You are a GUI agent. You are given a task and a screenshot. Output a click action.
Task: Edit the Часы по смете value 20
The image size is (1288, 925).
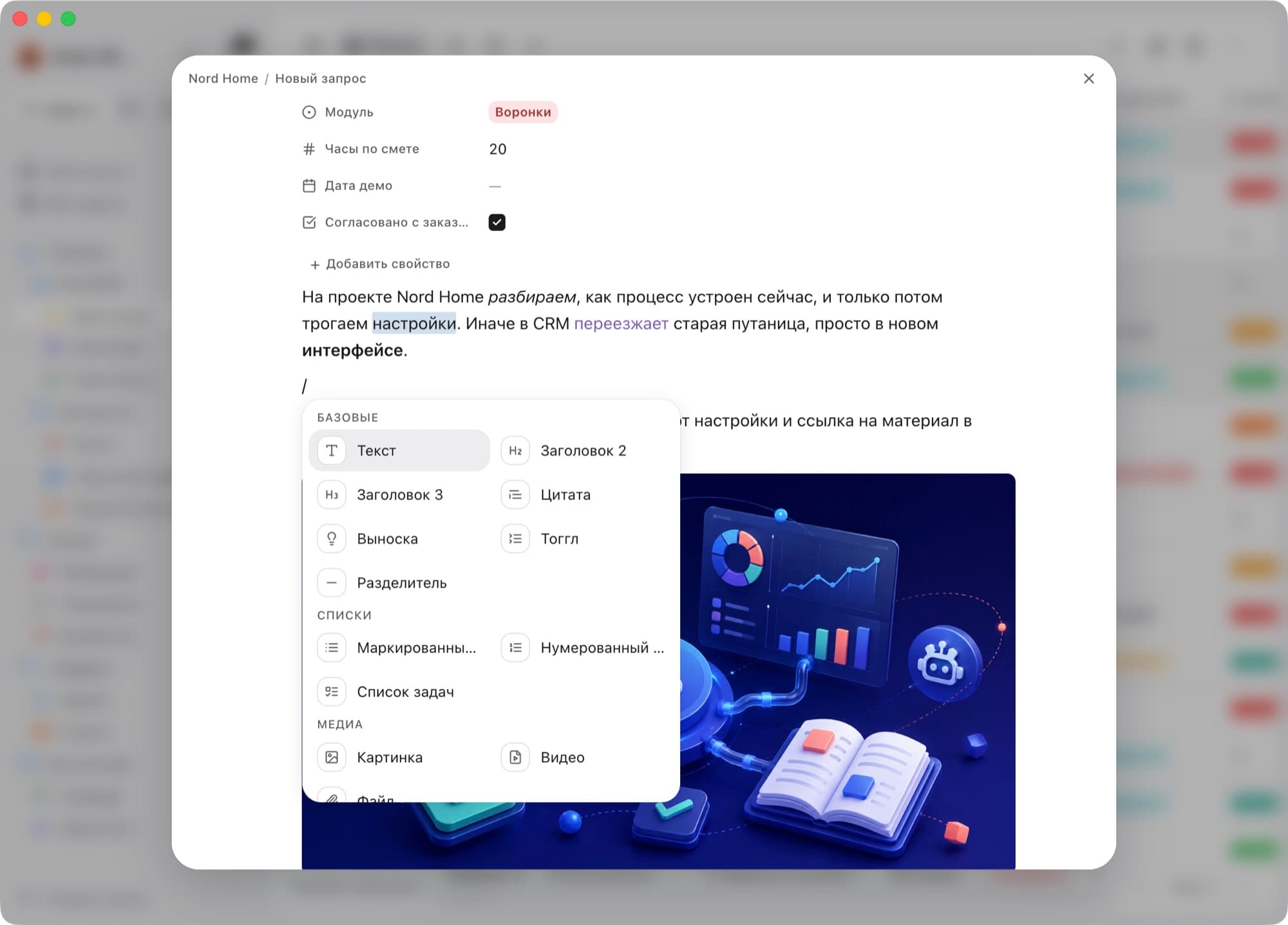(x=498, y=149)
